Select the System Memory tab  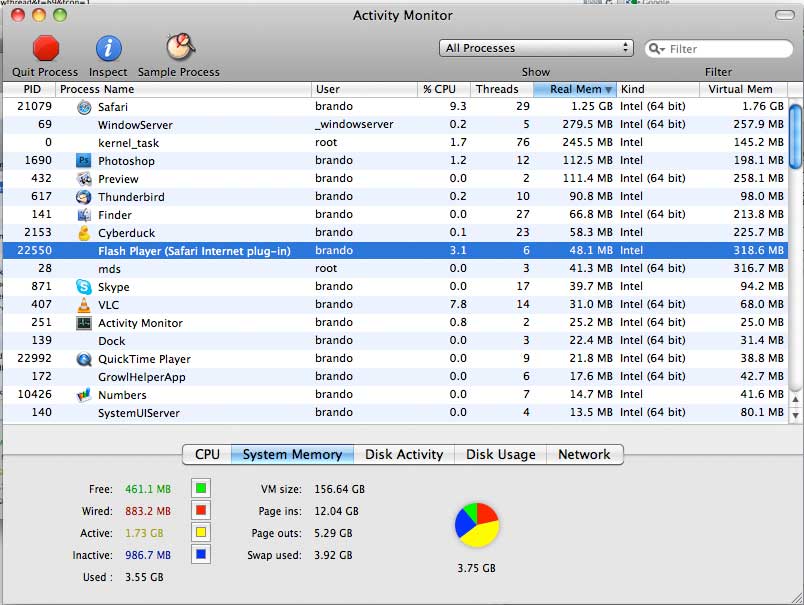(292, 455)
